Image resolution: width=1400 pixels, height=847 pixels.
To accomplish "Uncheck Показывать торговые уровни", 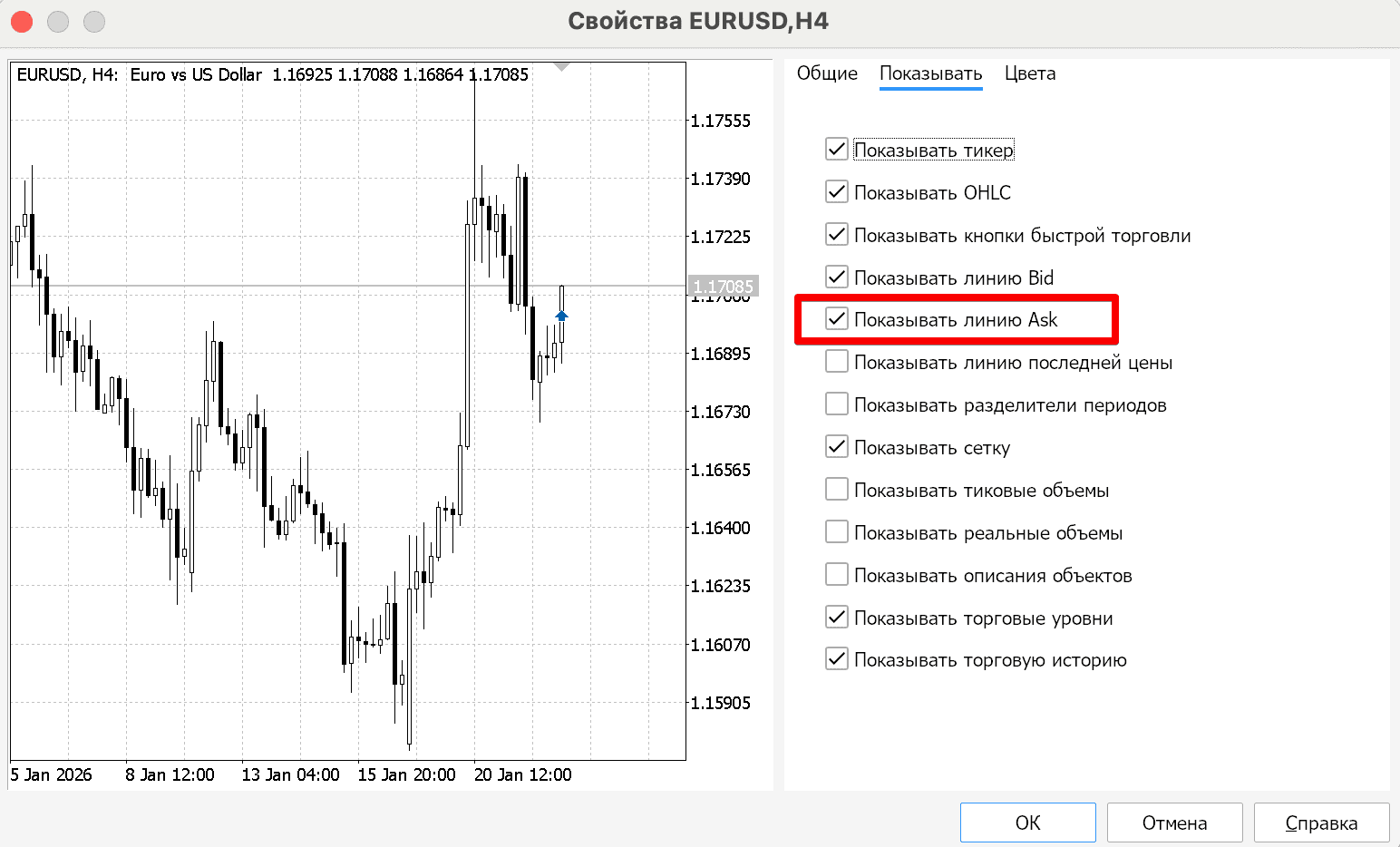I will tap(837, 618).
